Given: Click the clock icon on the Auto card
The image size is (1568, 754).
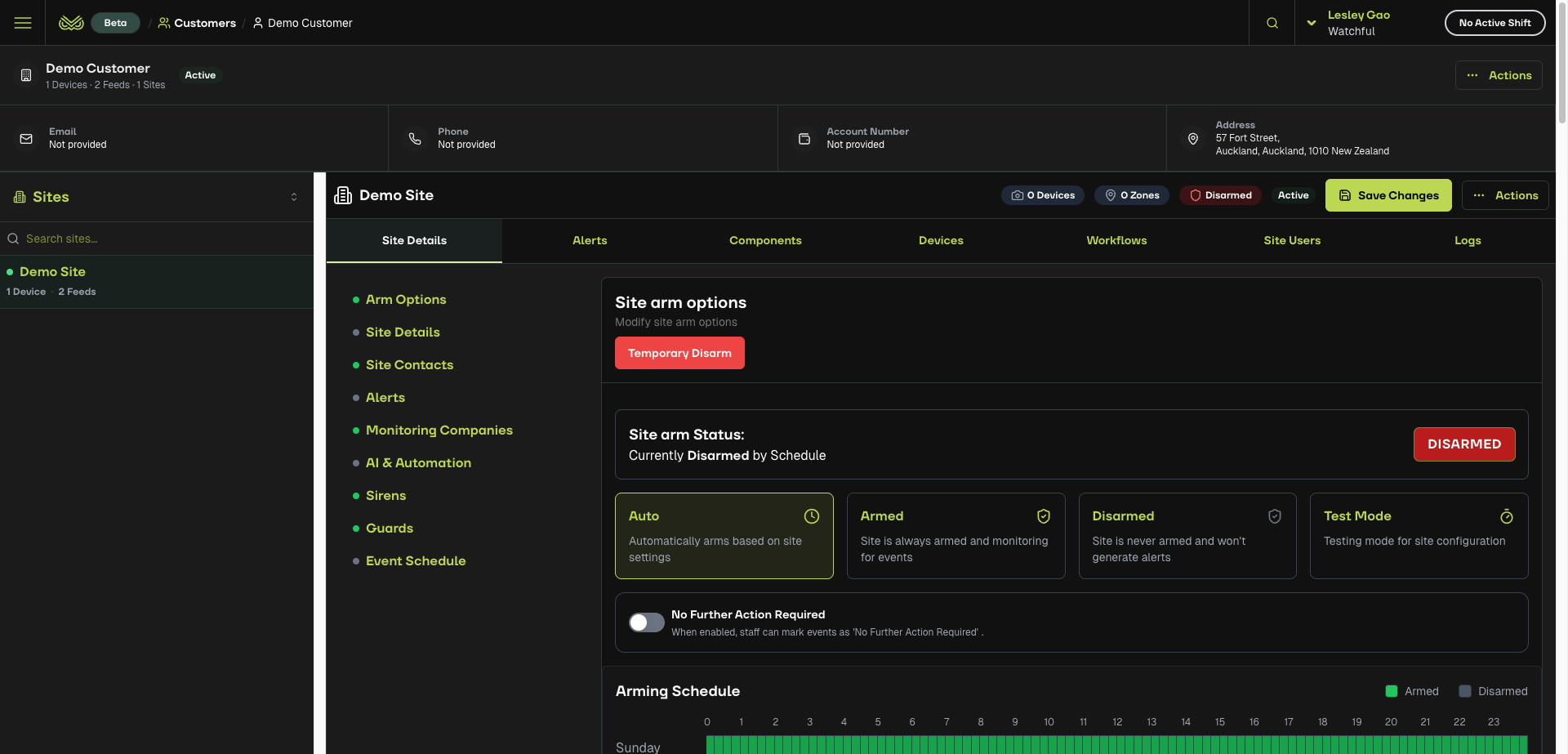Looking at the screenshot, I should [x=811, y=516].
